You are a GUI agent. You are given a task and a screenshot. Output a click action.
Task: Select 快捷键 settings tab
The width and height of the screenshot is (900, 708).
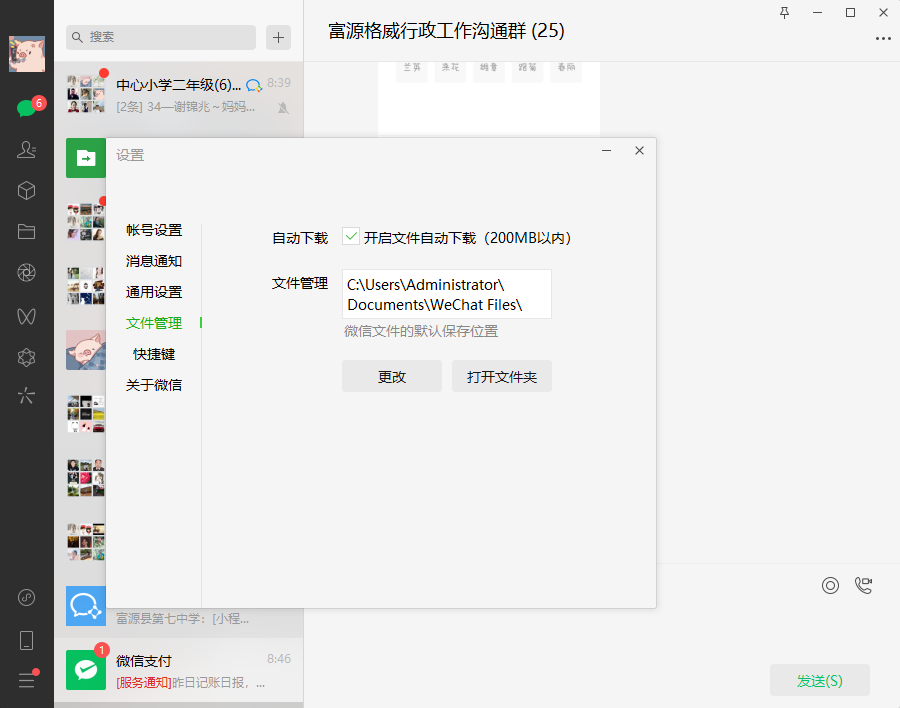click(154, 354)
